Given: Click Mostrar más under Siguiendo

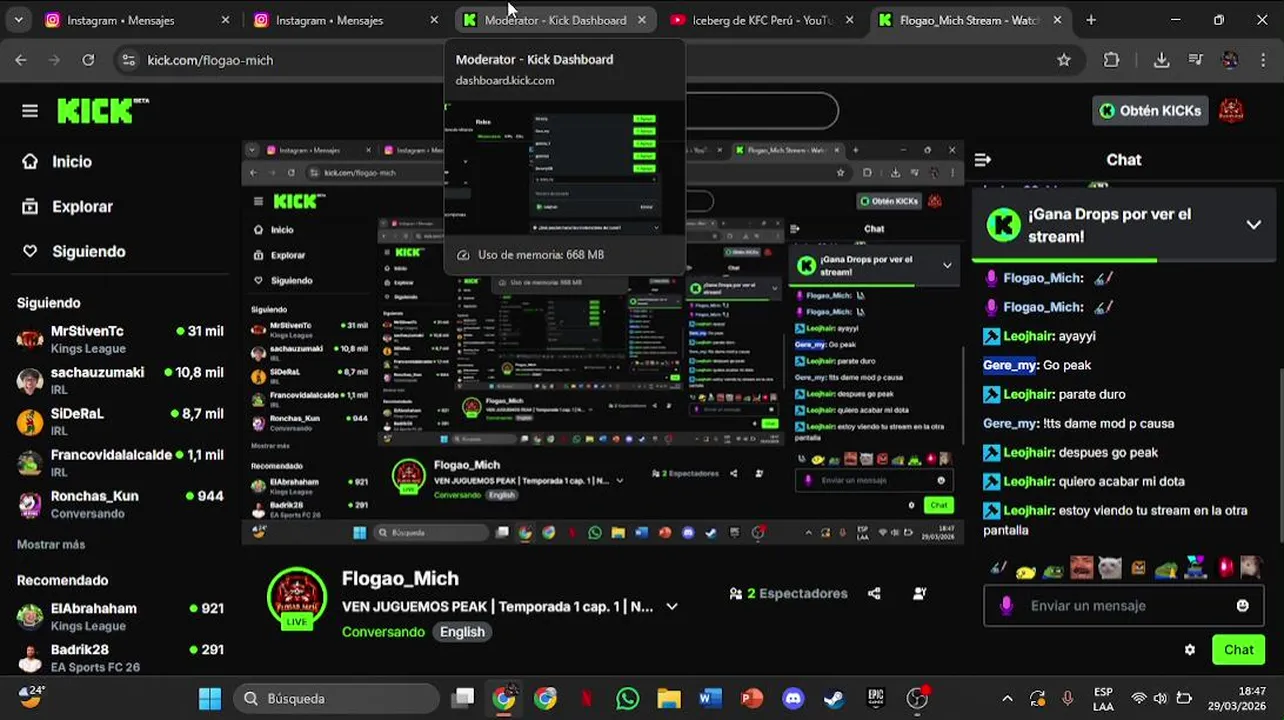Looking at the screenshot, I should click(51, 544).
